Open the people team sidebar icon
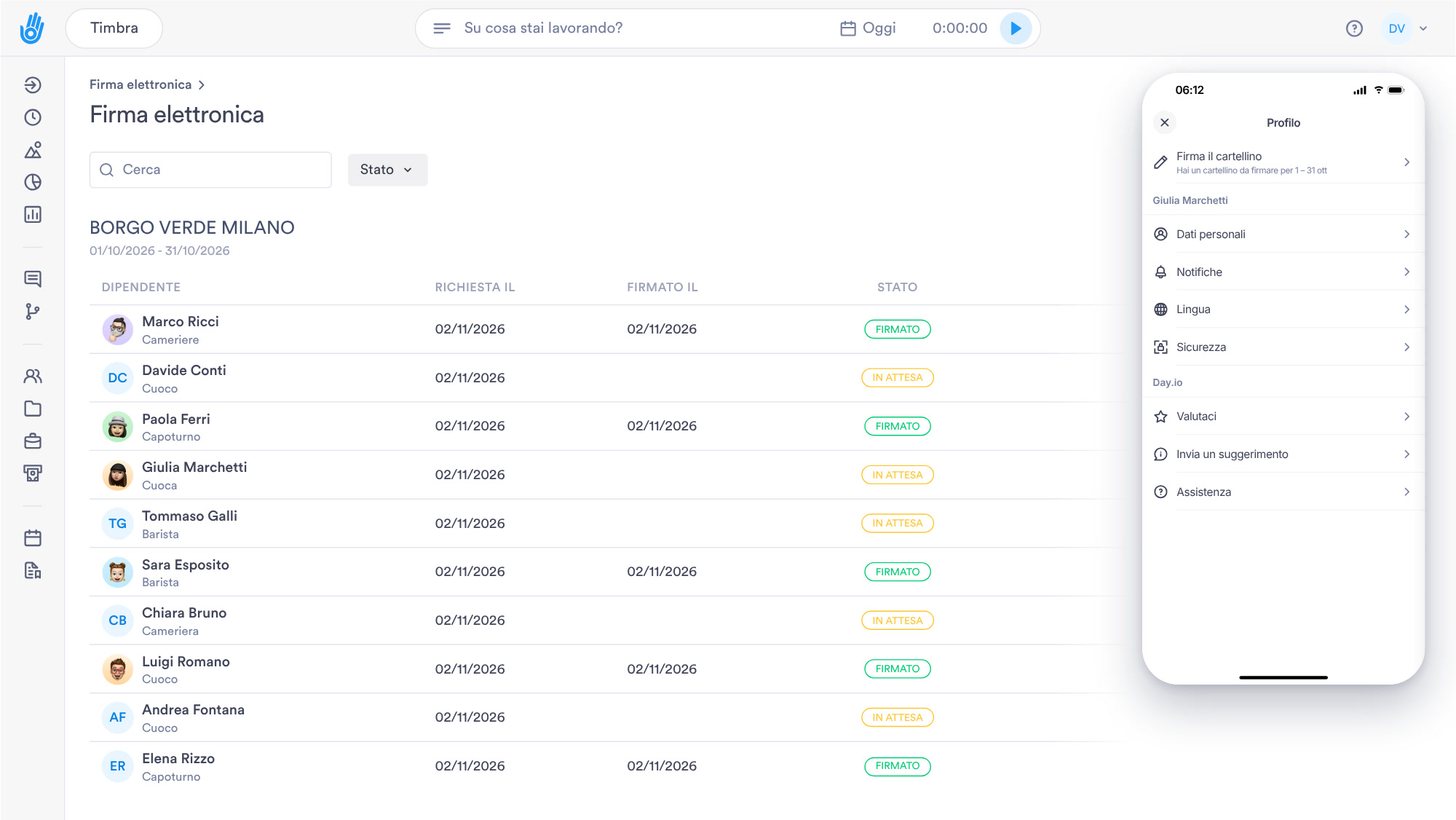Screen dimensions: 1456x820 point(33,377)
